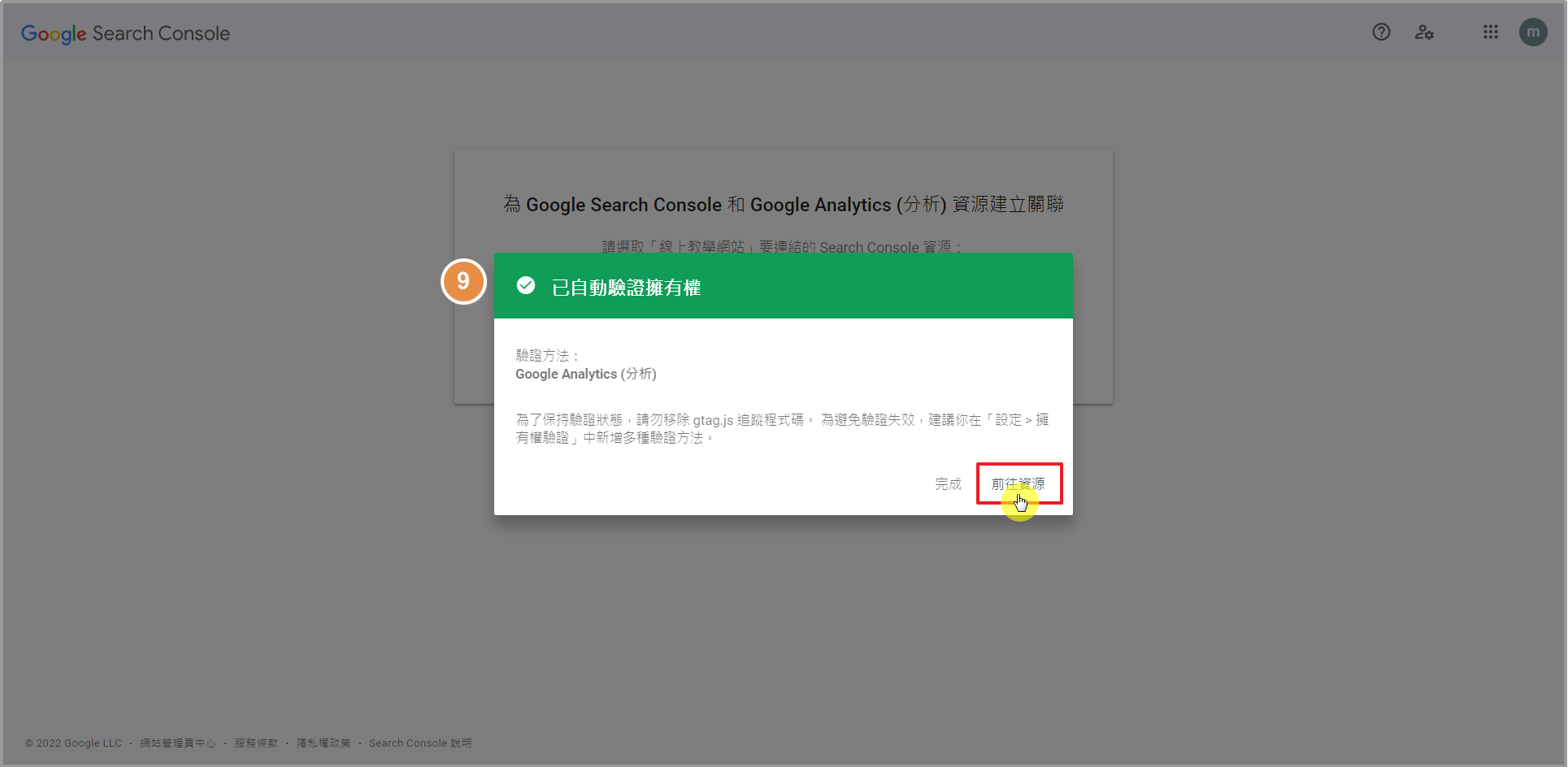Open the 隱私權政策 footer link
Image resolution: width=1568 pixels, height=767 pixels.
point(324,743)
